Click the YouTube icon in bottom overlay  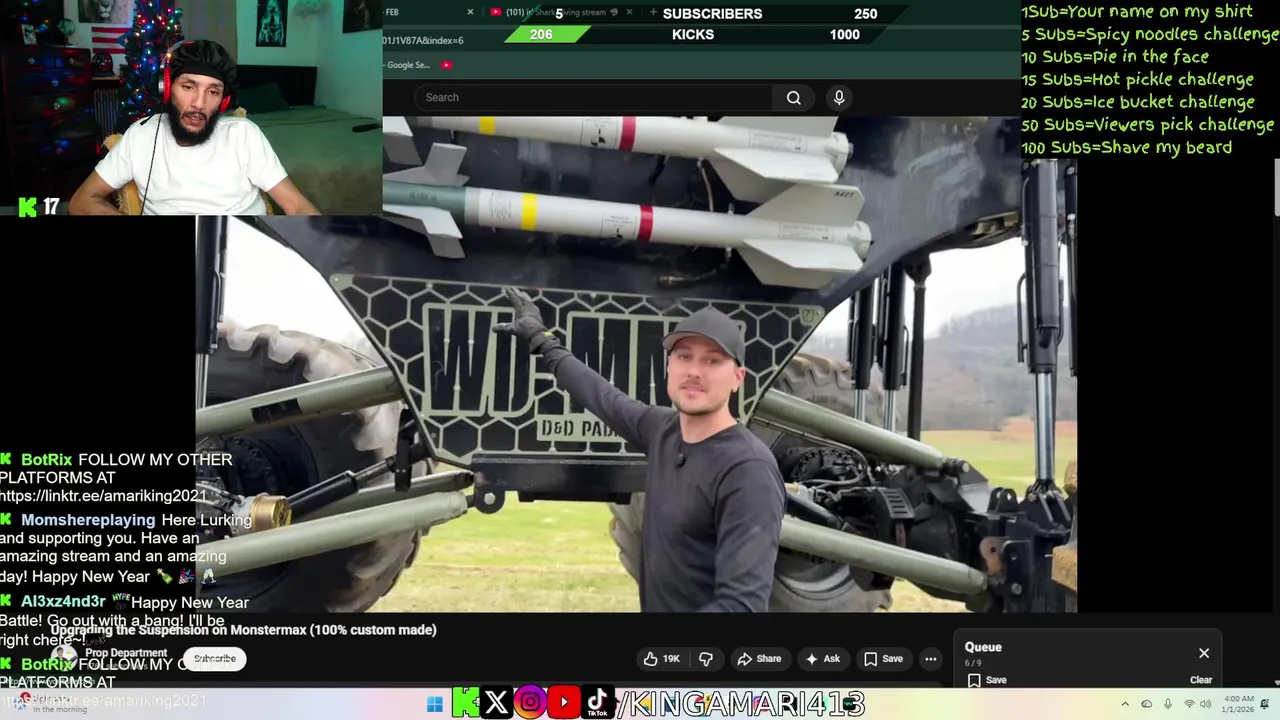point(564,703)
